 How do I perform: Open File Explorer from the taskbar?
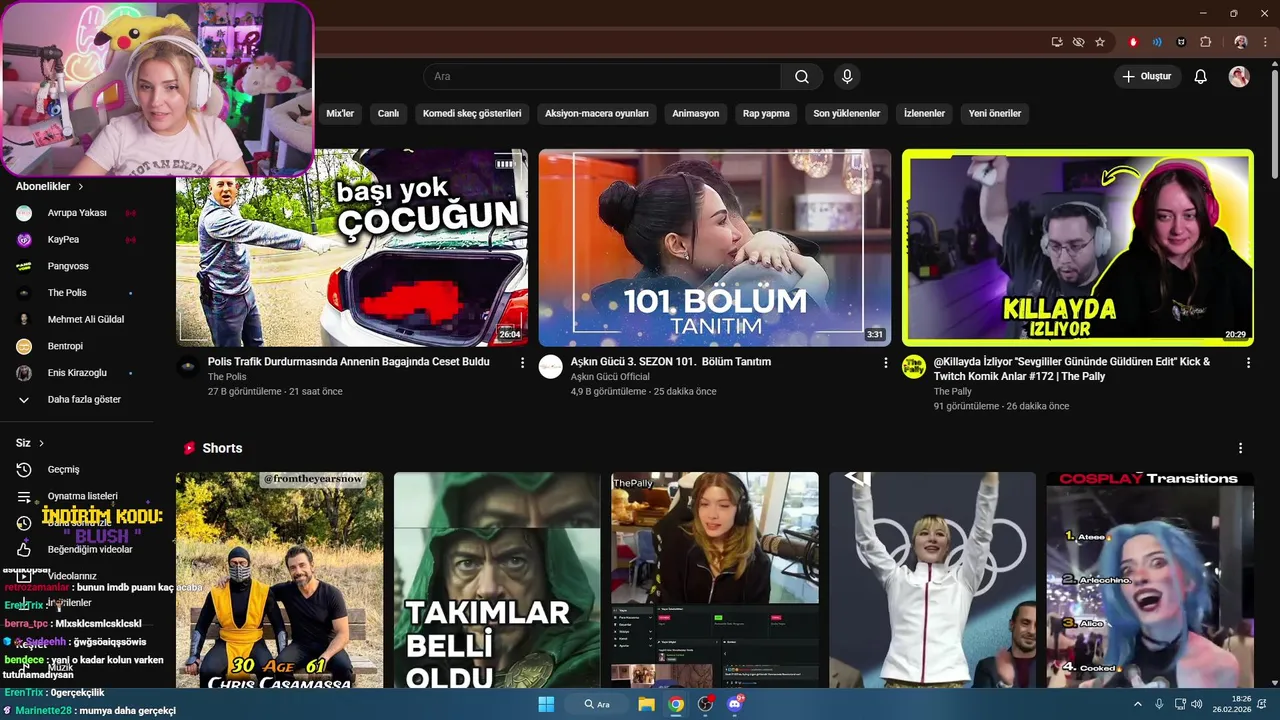click(x=646, y=704)
